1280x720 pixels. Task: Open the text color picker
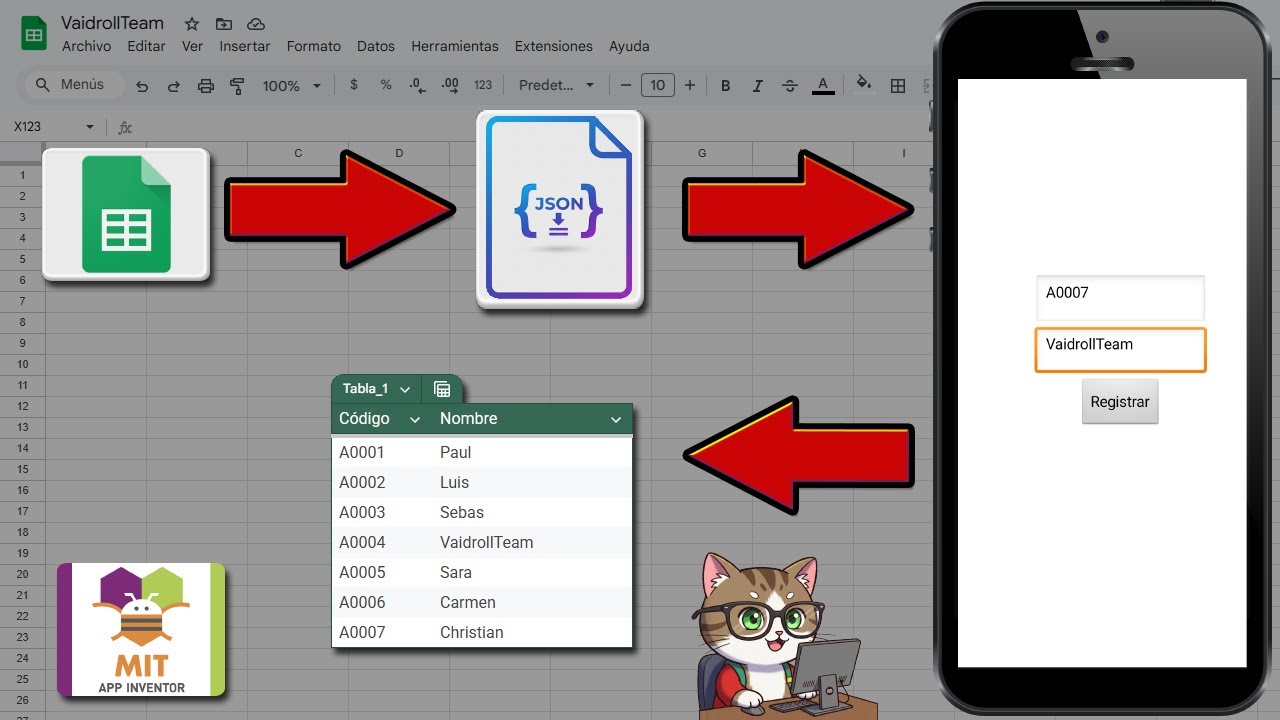(x=823, y=86)
